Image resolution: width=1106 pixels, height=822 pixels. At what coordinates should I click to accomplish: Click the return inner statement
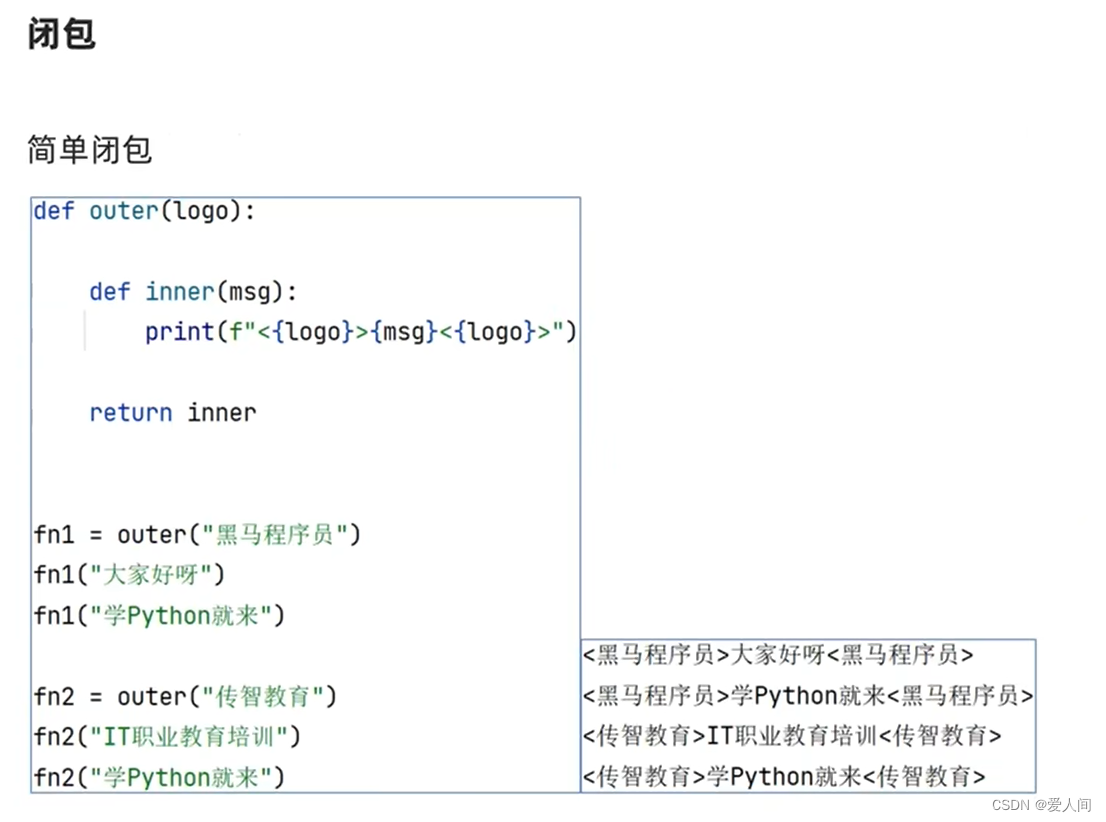pos(172,413)
